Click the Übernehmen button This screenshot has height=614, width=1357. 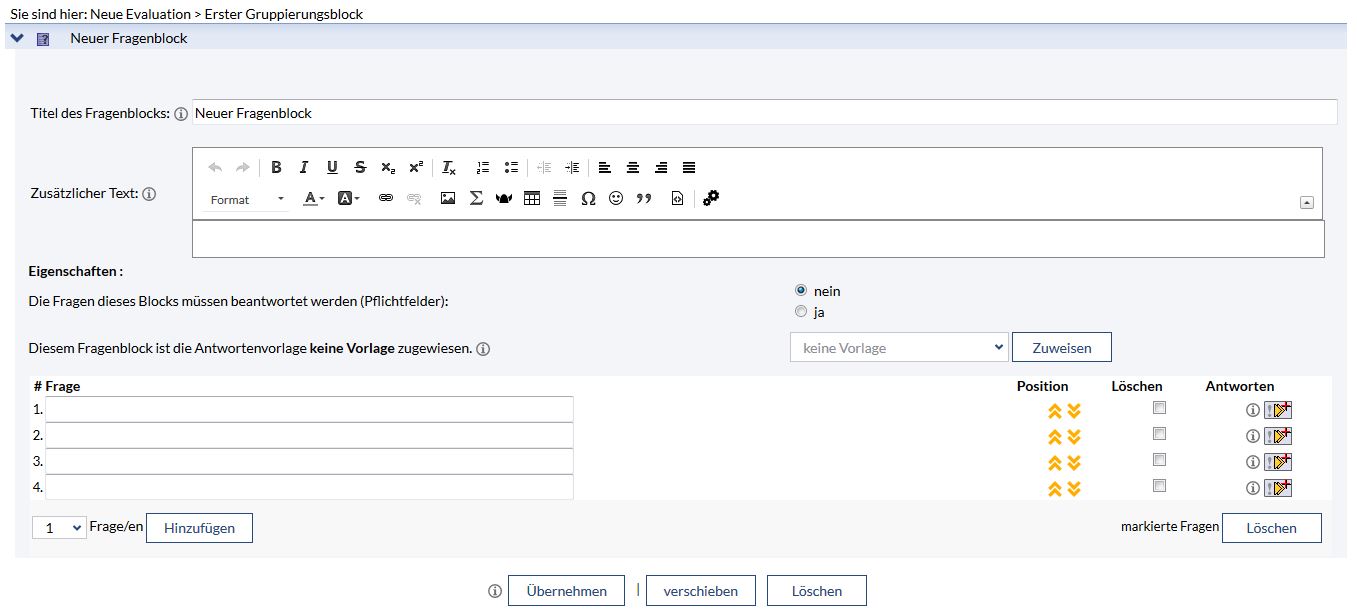coord(566,591)
